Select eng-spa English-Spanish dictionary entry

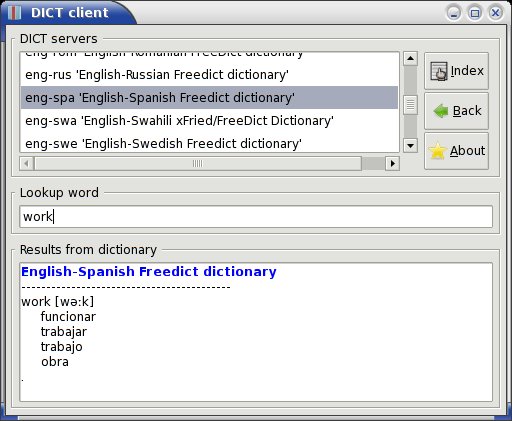(x=209, y=98)
